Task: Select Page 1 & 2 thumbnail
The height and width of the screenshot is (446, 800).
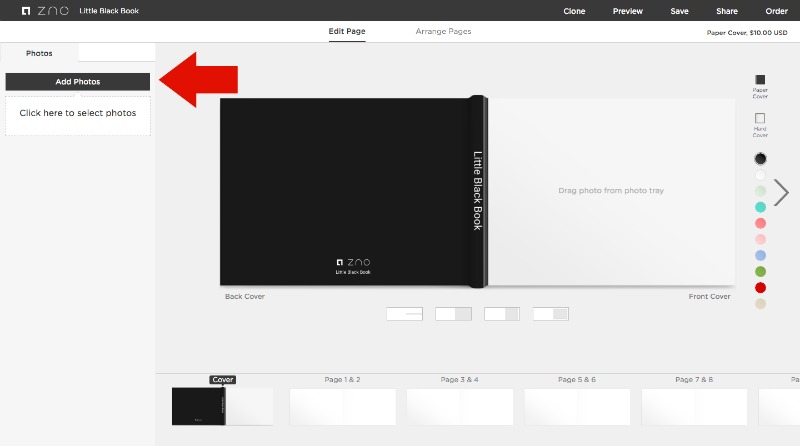Action: pyautogui.click(x=342, y=407)
